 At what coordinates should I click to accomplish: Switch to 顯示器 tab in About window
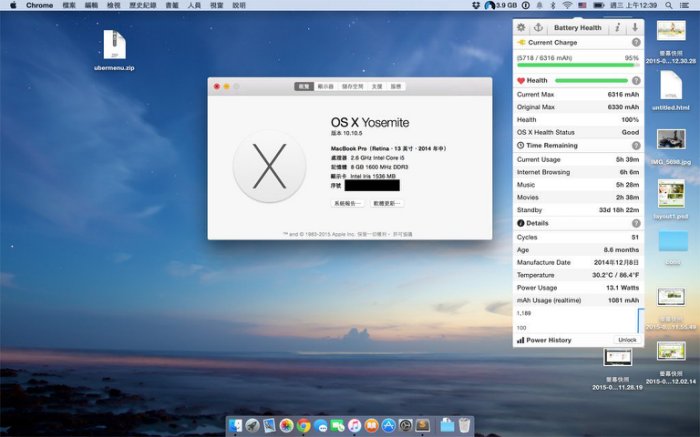pyautogui.click(x=325, y=86)
